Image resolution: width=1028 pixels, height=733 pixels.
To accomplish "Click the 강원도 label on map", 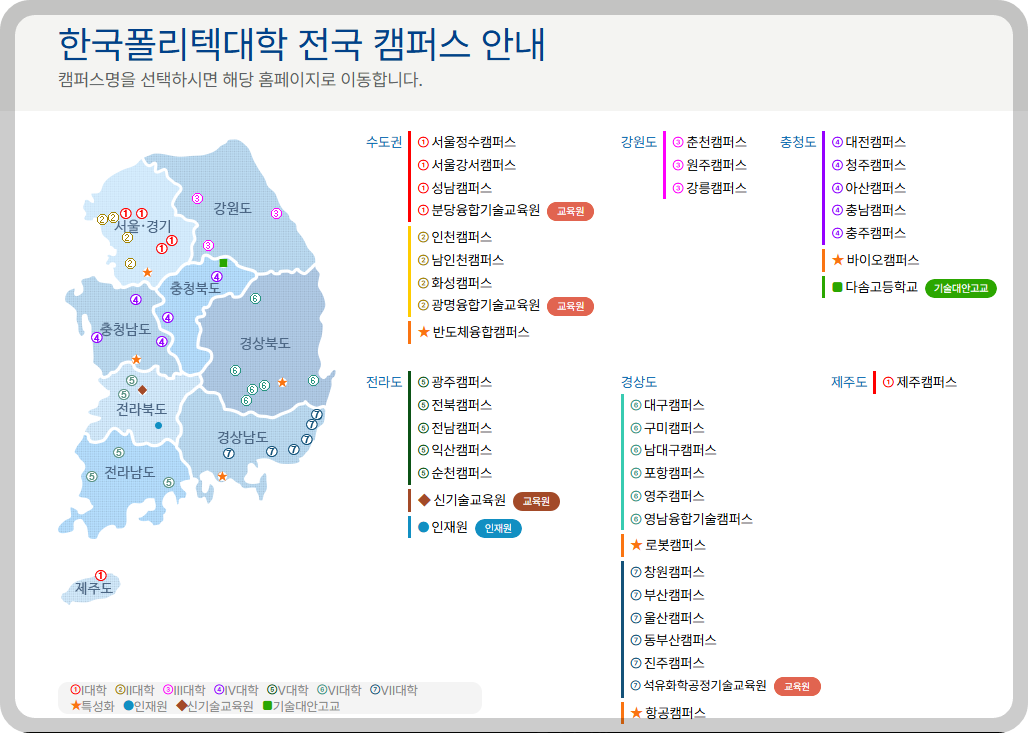I will coord(232,208).
